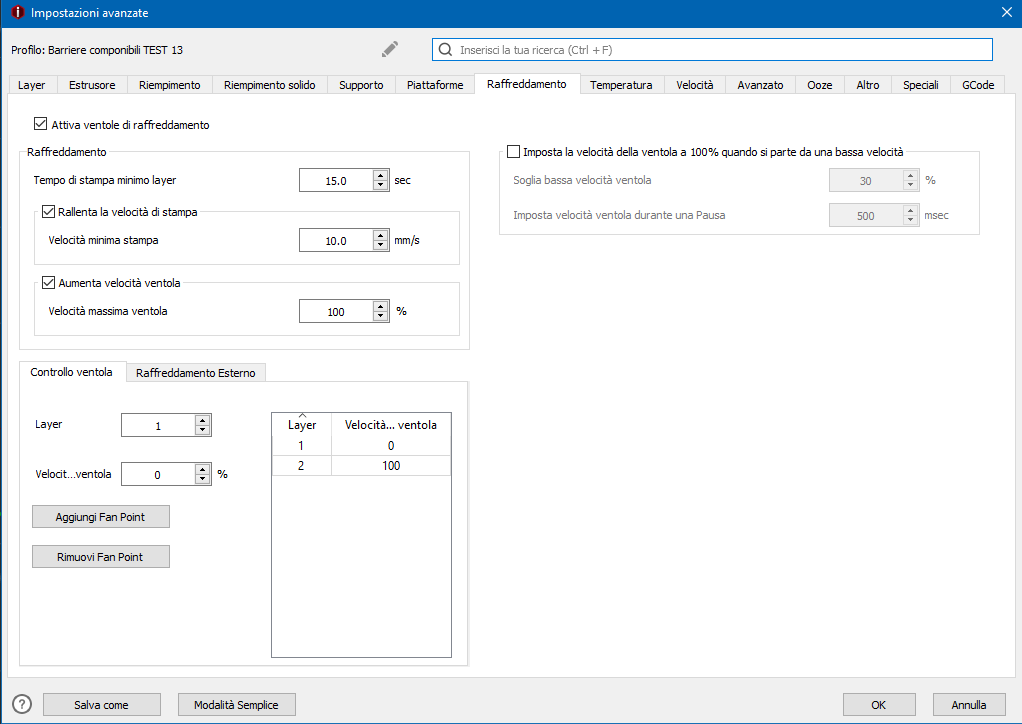Viewport: 1022px width, 724px height.
Task: Click Salva come to save profile
Action: click(x=101, y=705)
